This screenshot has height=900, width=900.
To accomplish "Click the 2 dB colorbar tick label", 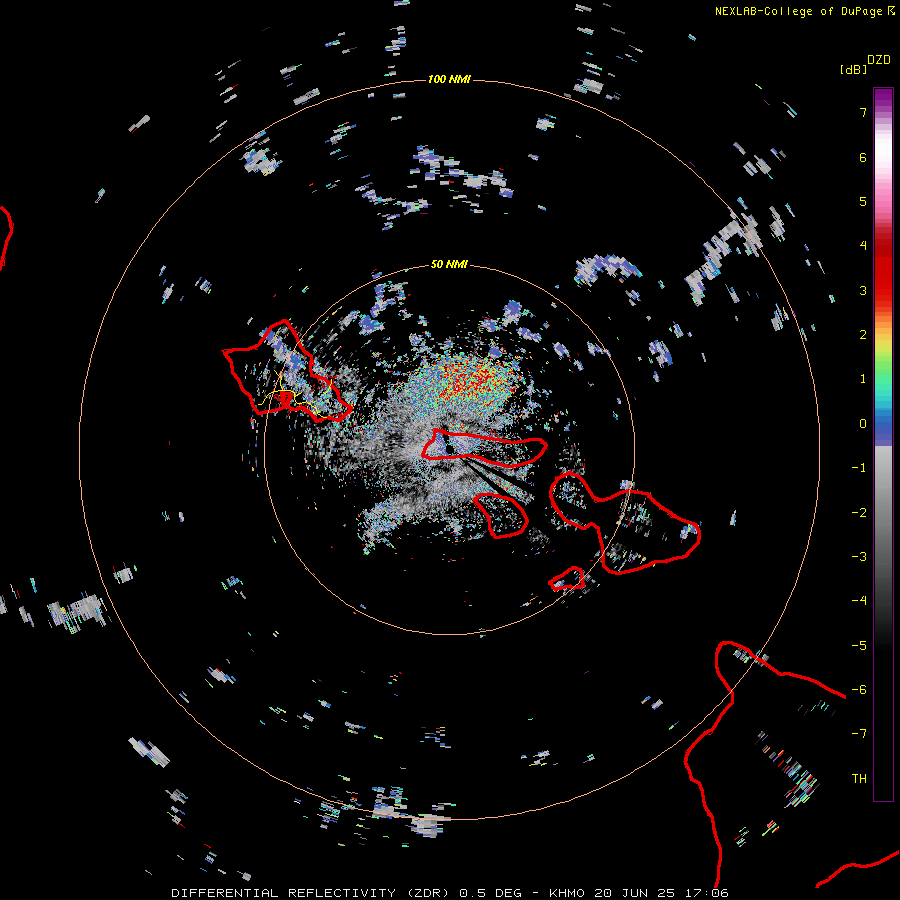I will coord(863,335).
